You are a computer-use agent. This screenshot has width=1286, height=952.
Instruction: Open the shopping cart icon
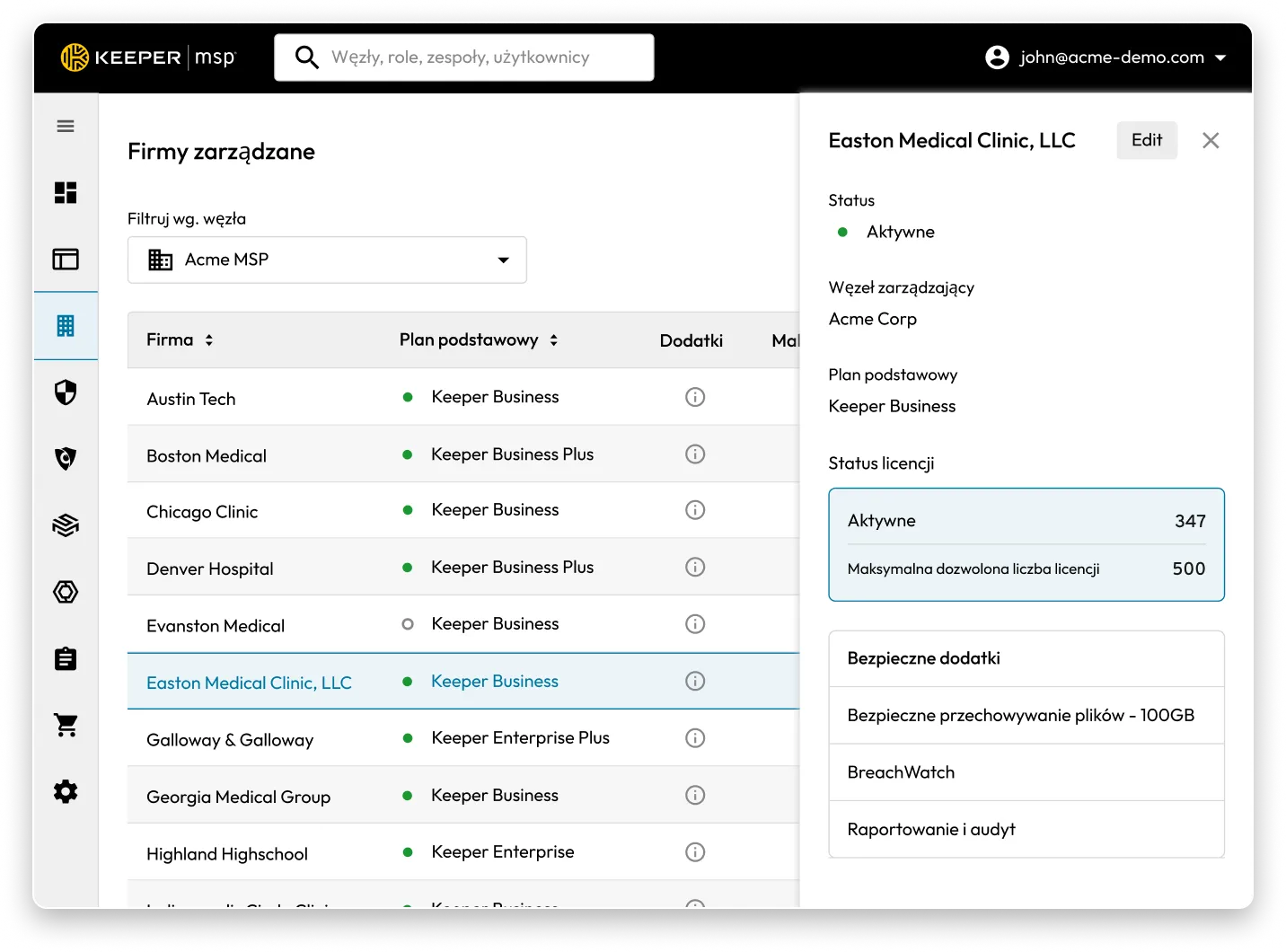pos(66,725)
